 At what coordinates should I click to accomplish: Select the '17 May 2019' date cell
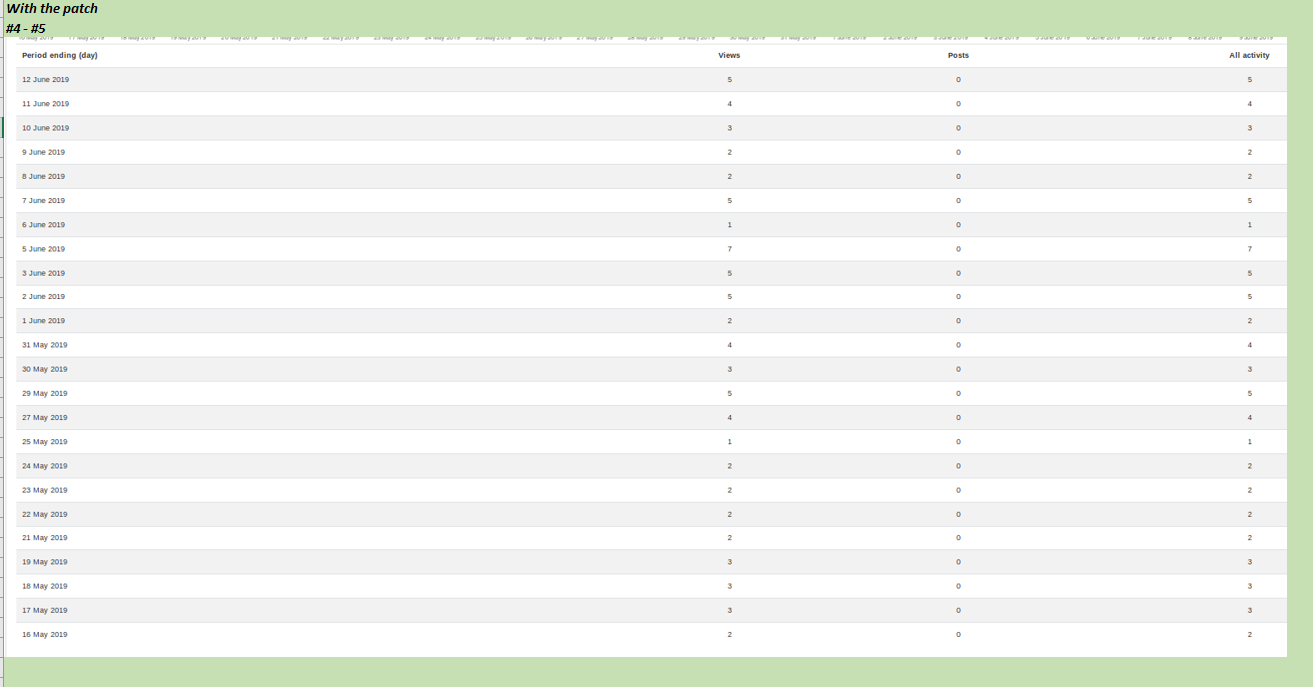point(45,610)
